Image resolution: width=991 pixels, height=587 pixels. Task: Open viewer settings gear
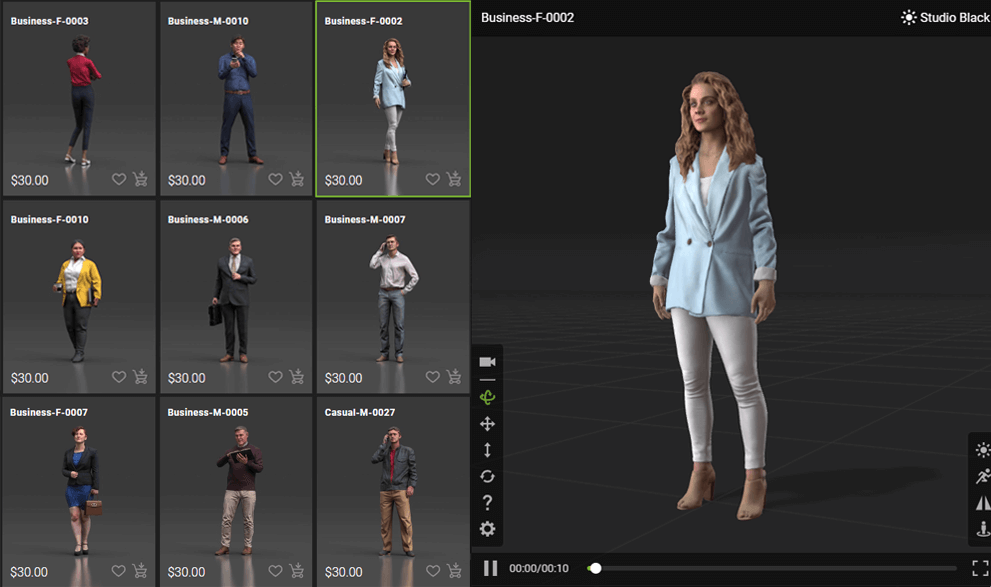(x=487, y=529)
